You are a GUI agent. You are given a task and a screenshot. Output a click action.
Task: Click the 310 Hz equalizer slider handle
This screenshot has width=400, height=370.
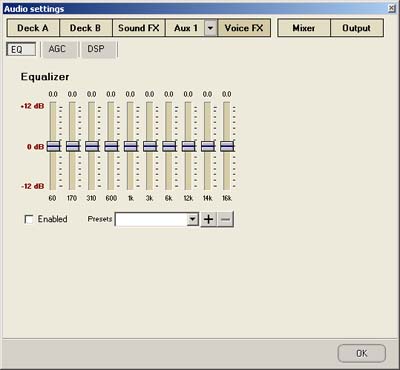(92, 146)
